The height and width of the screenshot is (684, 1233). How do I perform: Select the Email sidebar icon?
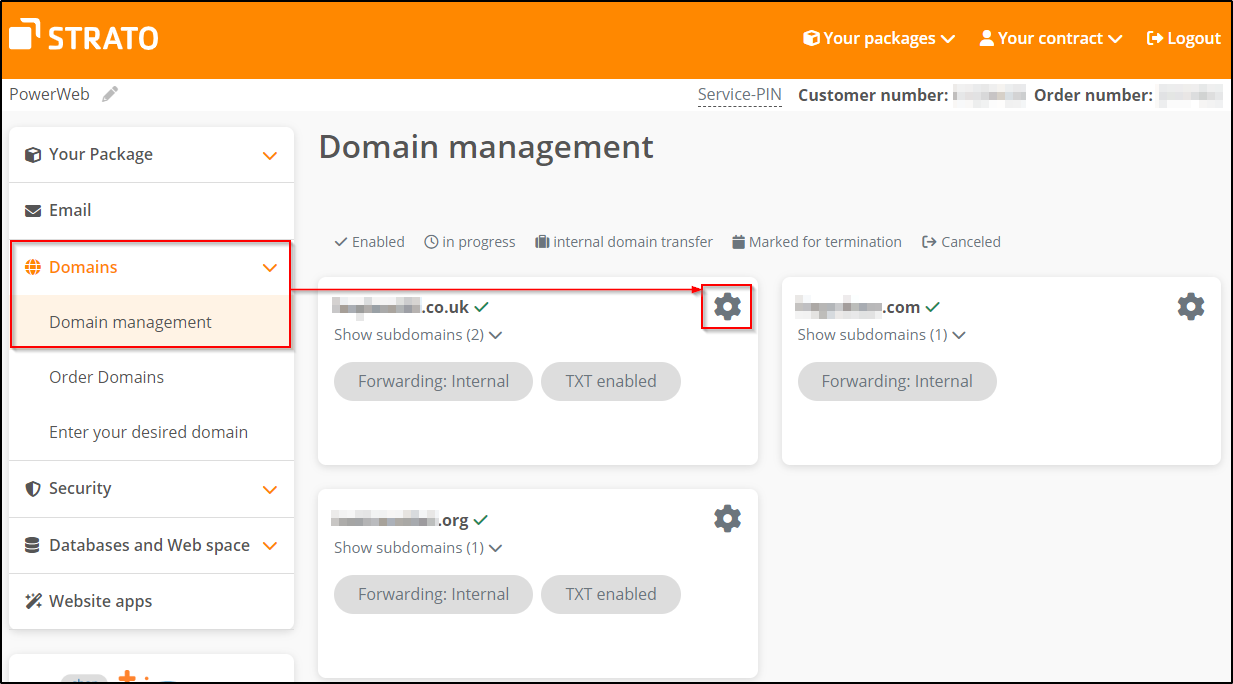[35, 210]
